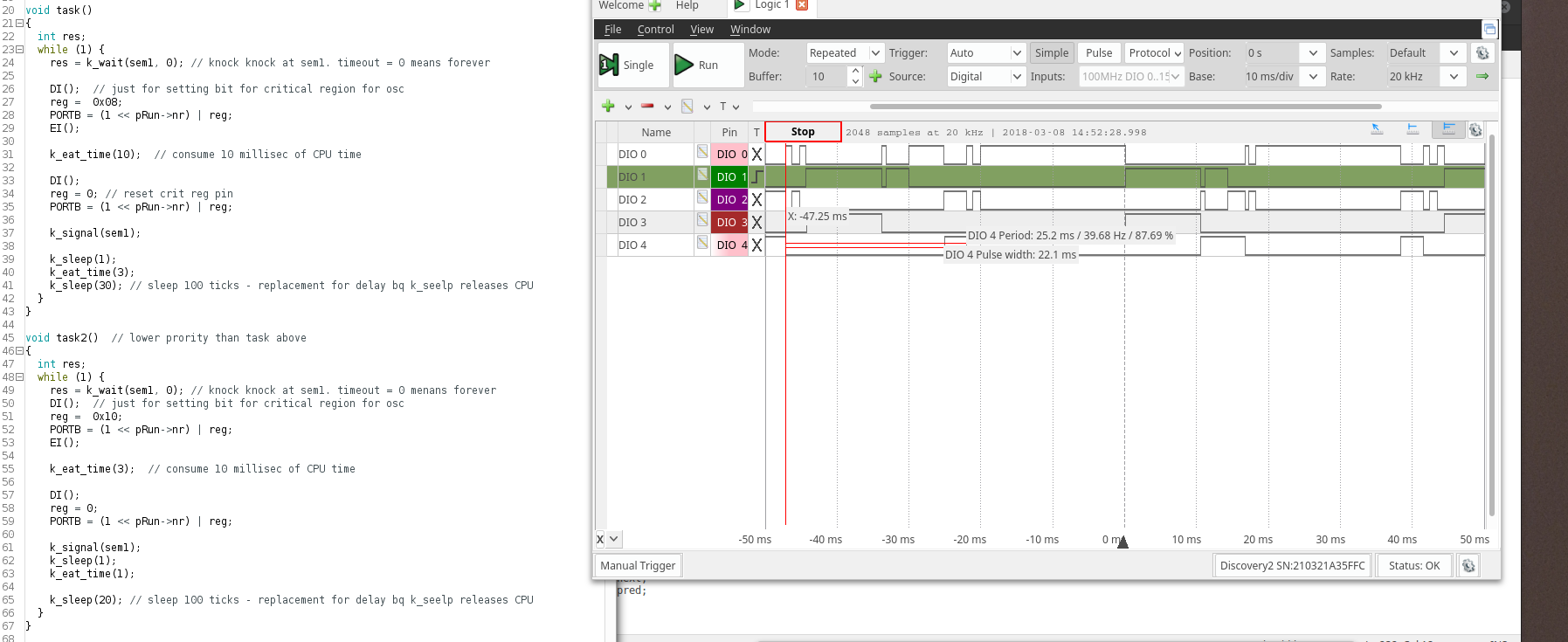1568x642 pixels.
Task: Click the green plus icon beside Buffer
Action: pos(875,77)
